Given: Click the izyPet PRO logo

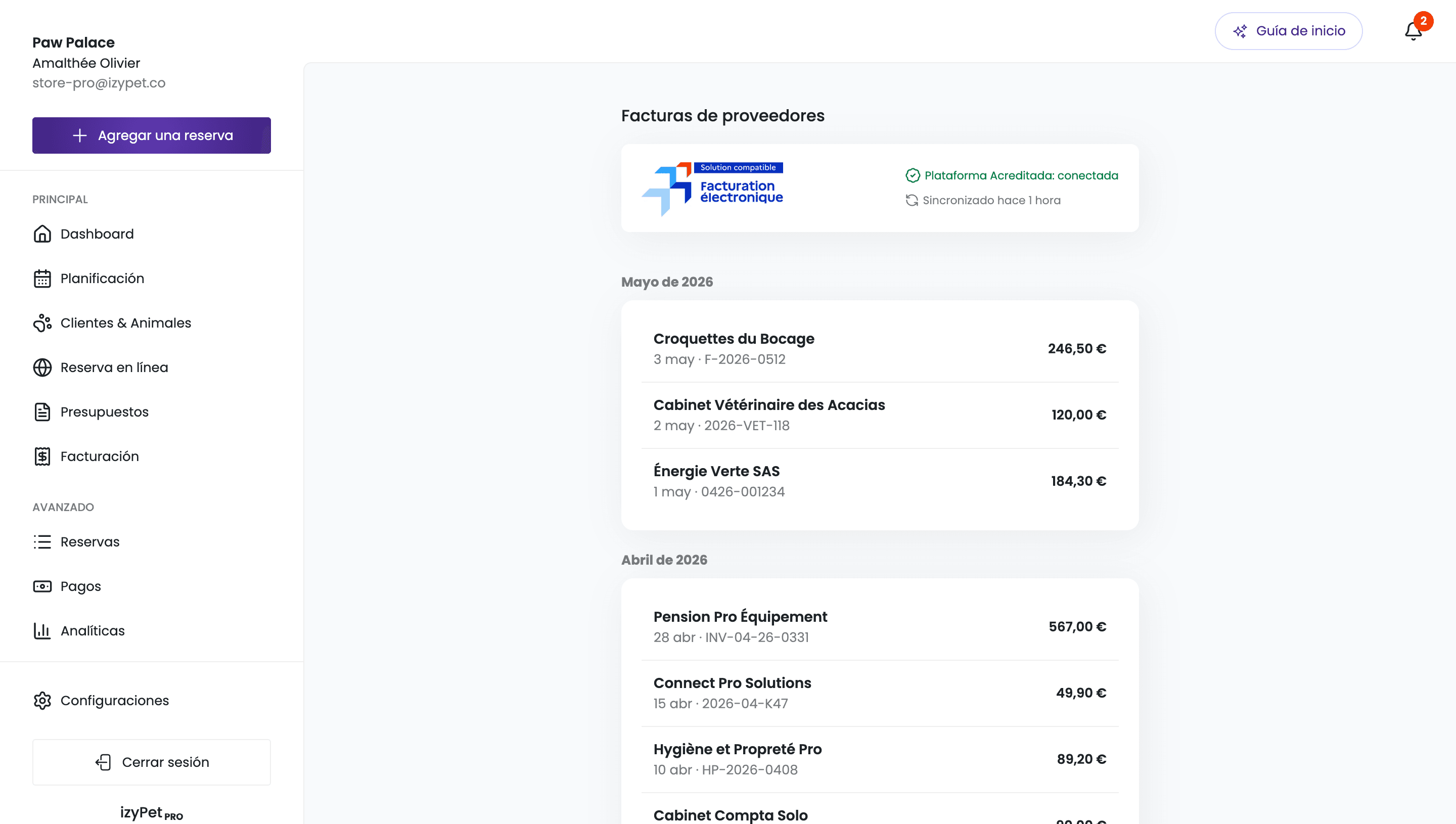Looking at the screenshot, I should [x=152, y=813].
